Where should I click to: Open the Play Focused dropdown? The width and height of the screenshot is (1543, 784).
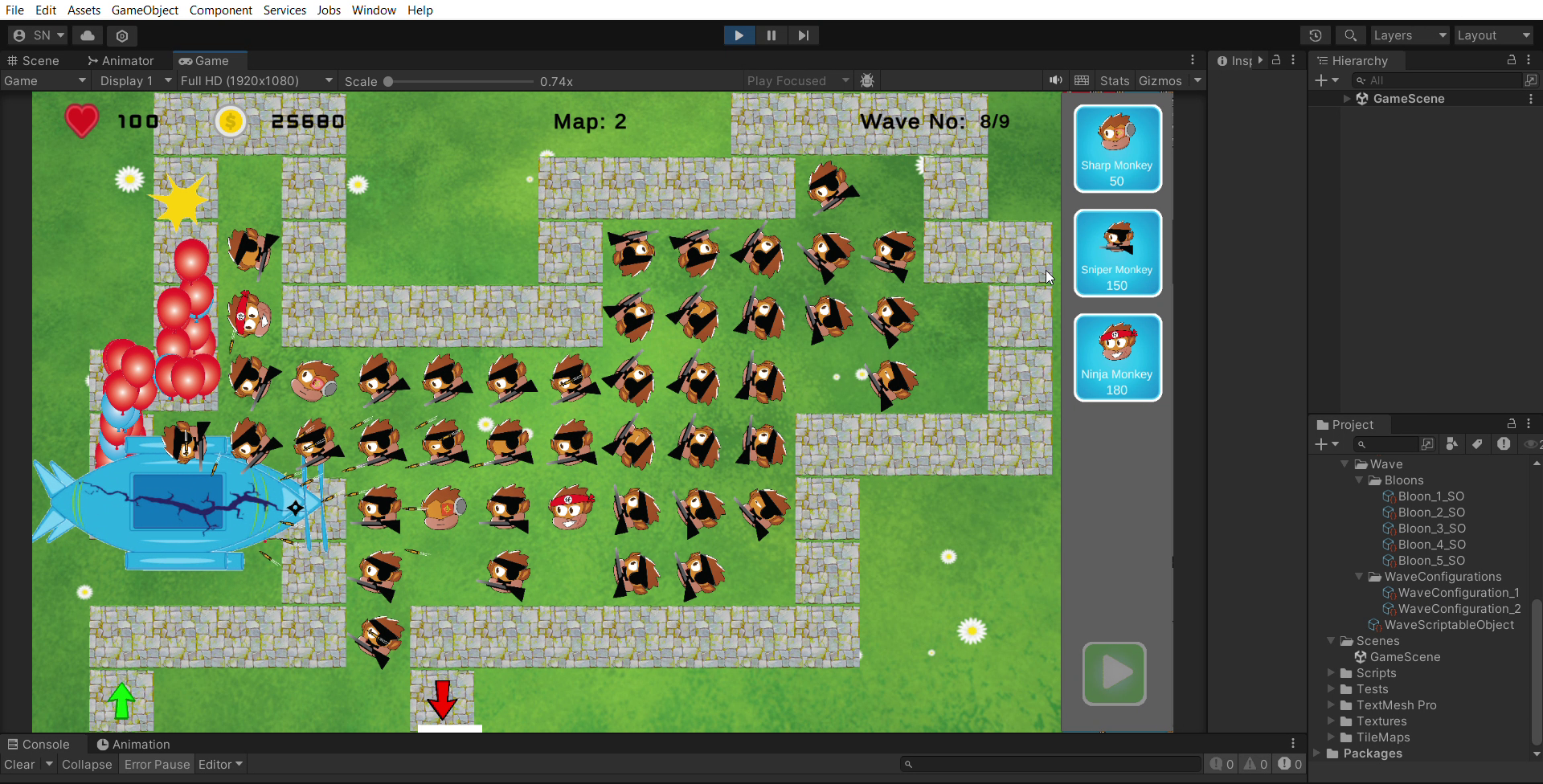tap(797, 80)
